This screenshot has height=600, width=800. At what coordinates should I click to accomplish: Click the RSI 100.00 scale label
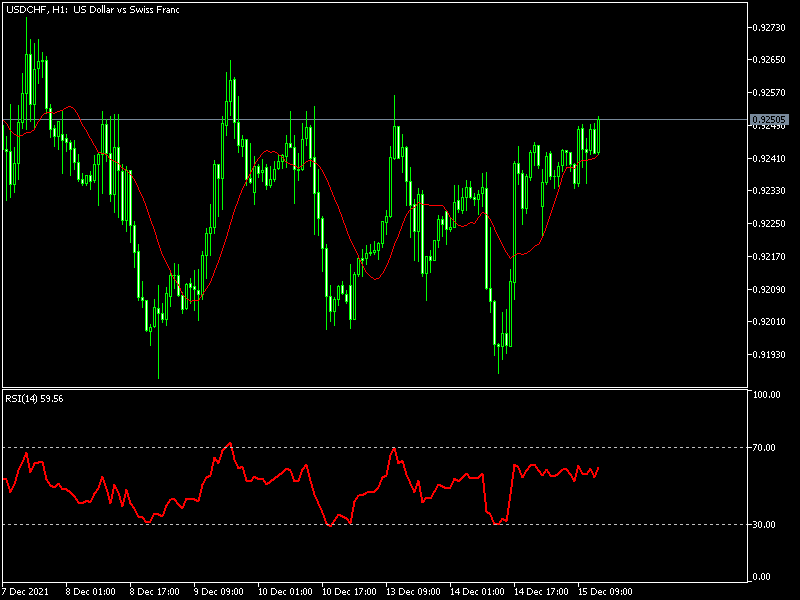(x=767, y=395)
